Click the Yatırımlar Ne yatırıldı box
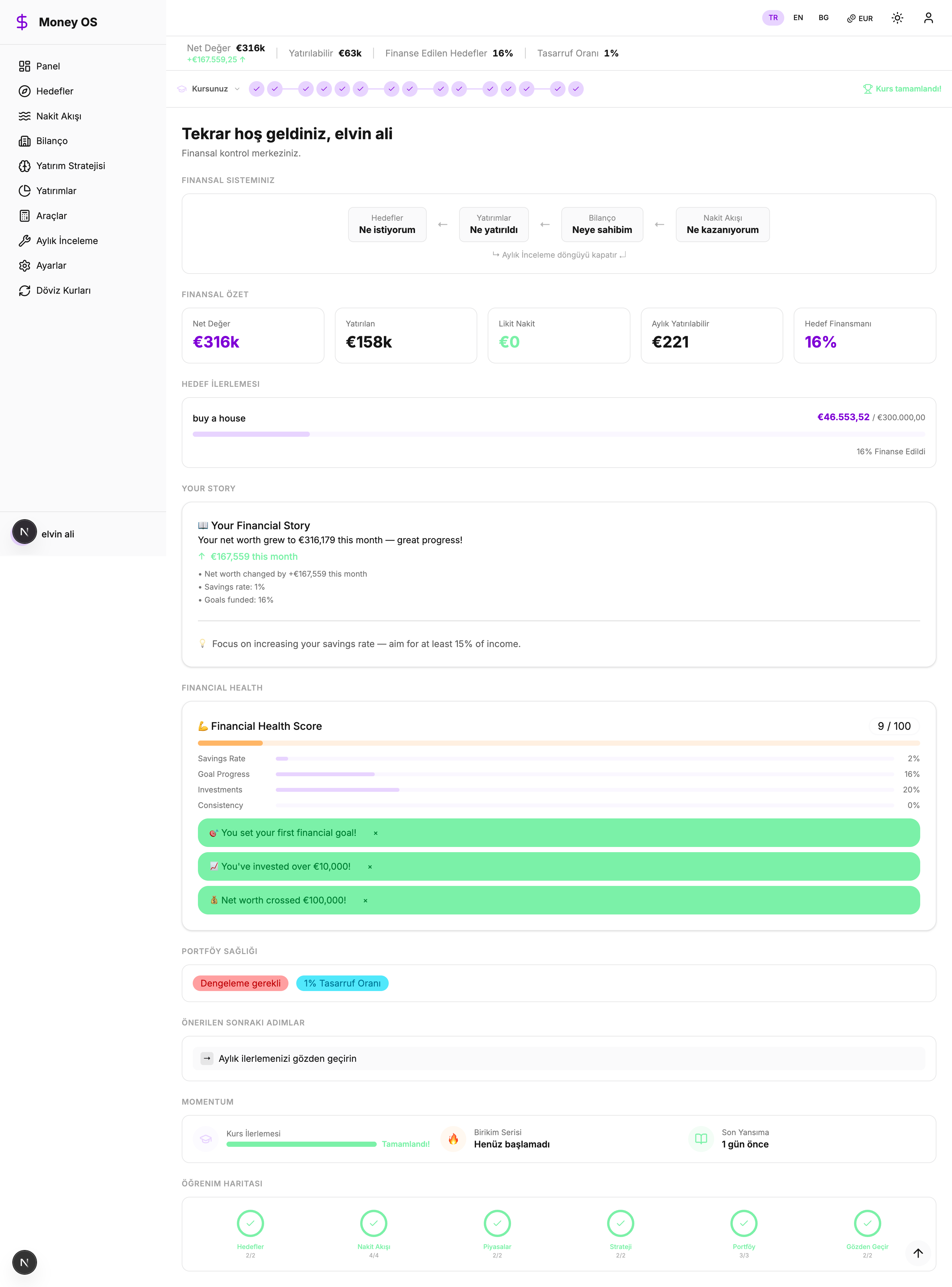Image resolution: width=952 pixels, height=1287 pixels. pyautogui.click(x=494, y=224)
